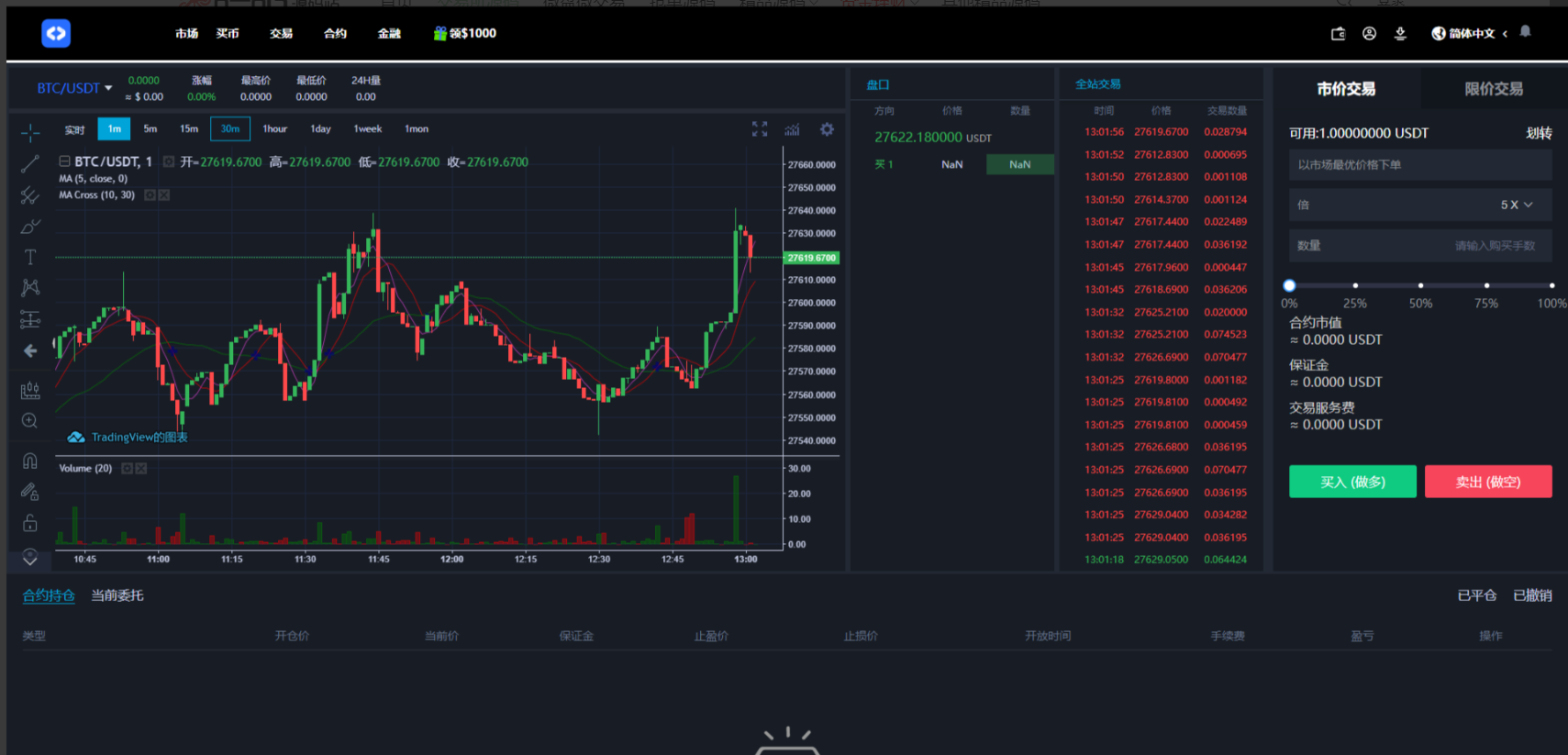
Task: Open the BTC/USDT pair dropdown
Action: point(74,88)
